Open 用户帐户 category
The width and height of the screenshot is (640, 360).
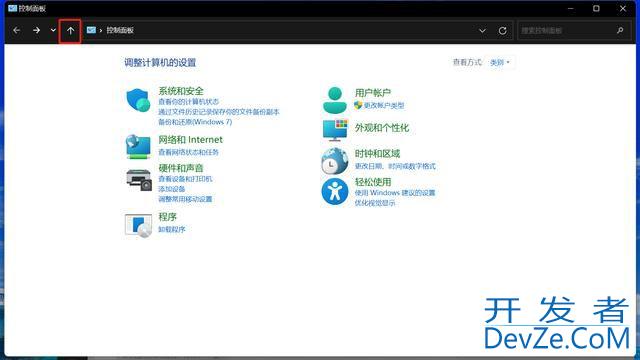(x=373, y=93)
